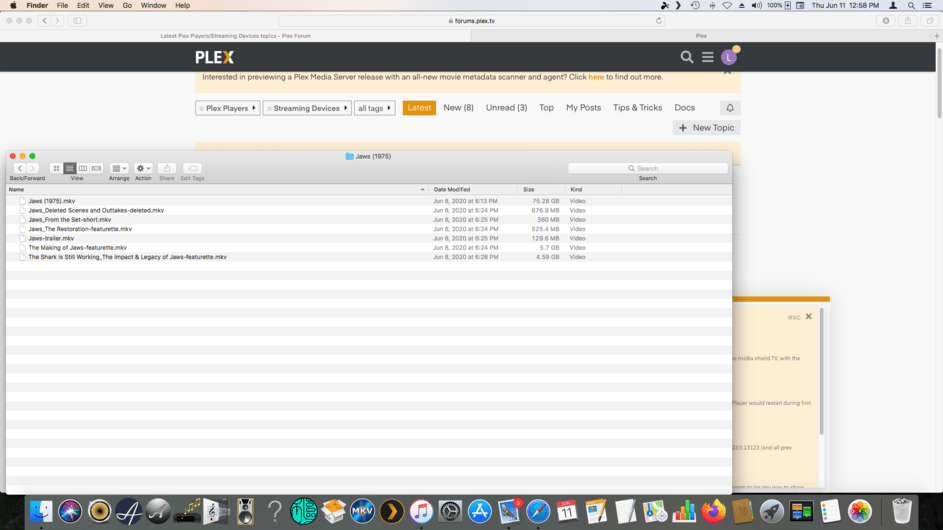Screen dimensions: 943x530
Task: Select the Unread (3) tab
Action: point(506,108)
